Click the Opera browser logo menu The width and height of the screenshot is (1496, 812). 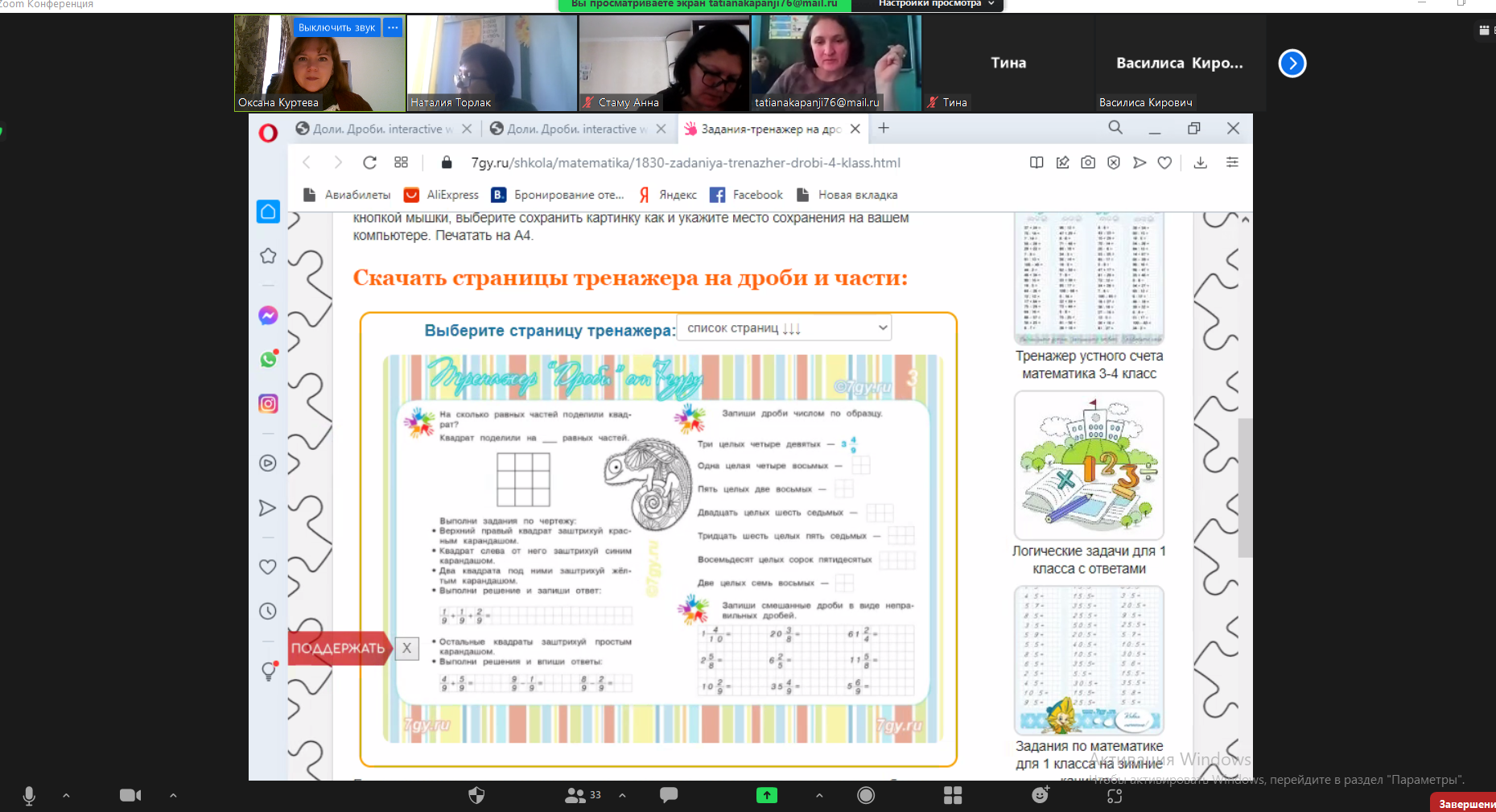pyautogui.click(x=268, y=133)
